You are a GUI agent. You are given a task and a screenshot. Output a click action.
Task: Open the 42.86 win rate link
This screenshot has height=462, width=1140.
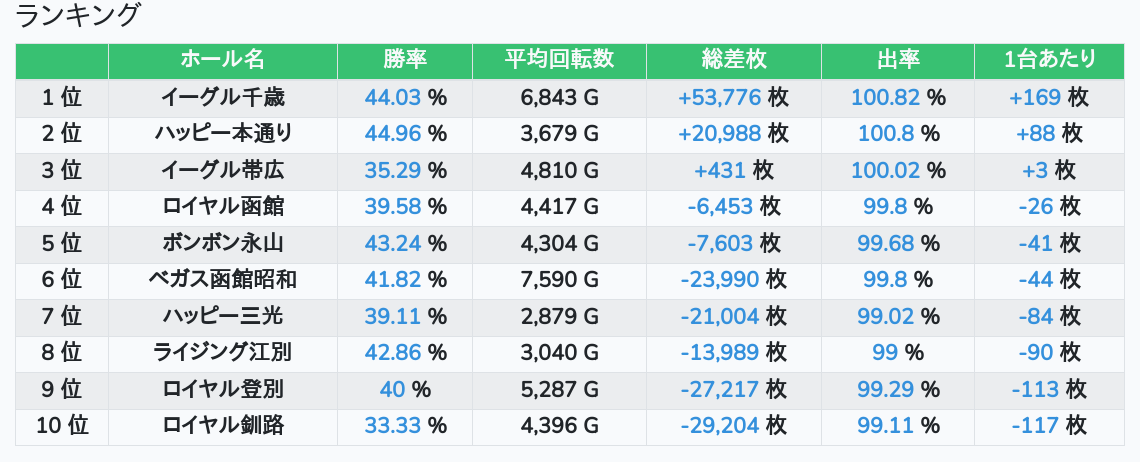393,352
